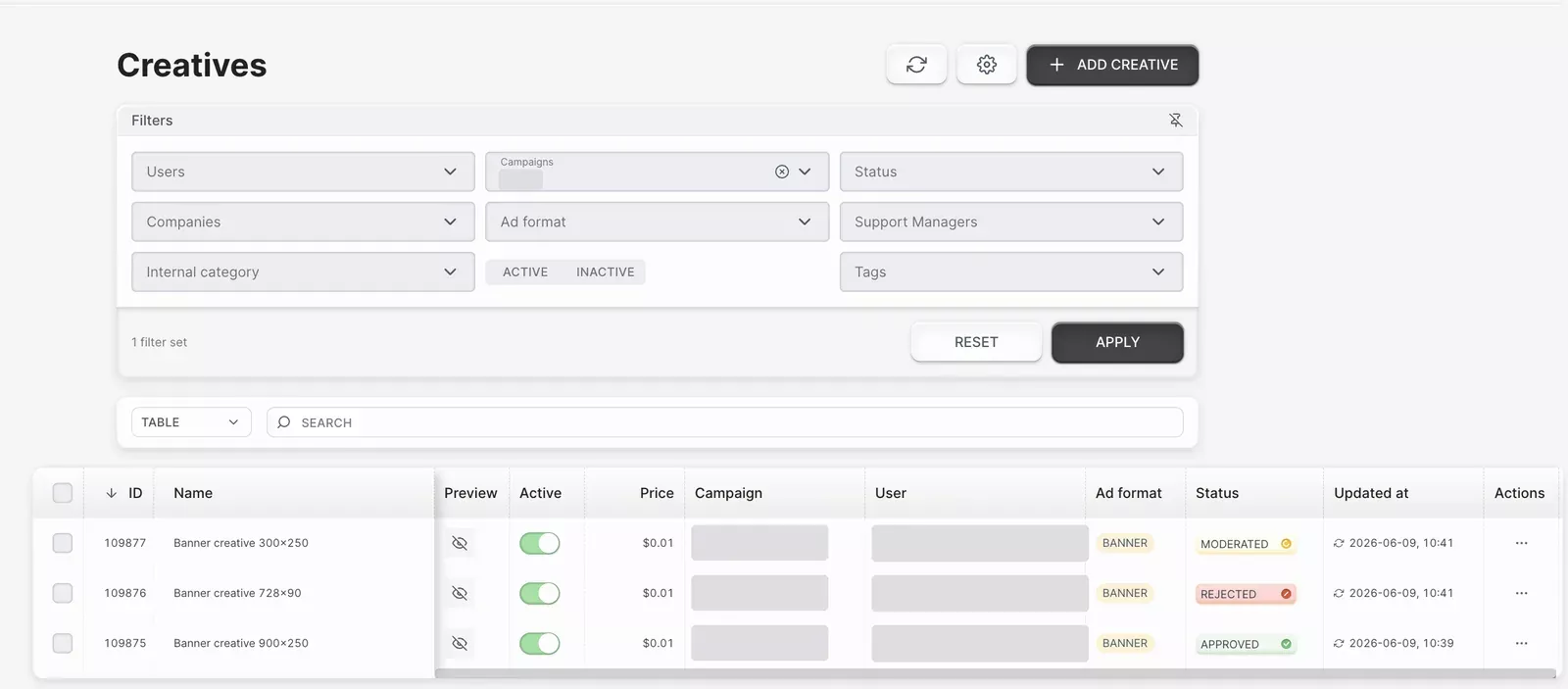The height and width of the screenshot is (689, 1568).
Task: Open actions menu for creative 109877
Action: tap(1521, 543)
